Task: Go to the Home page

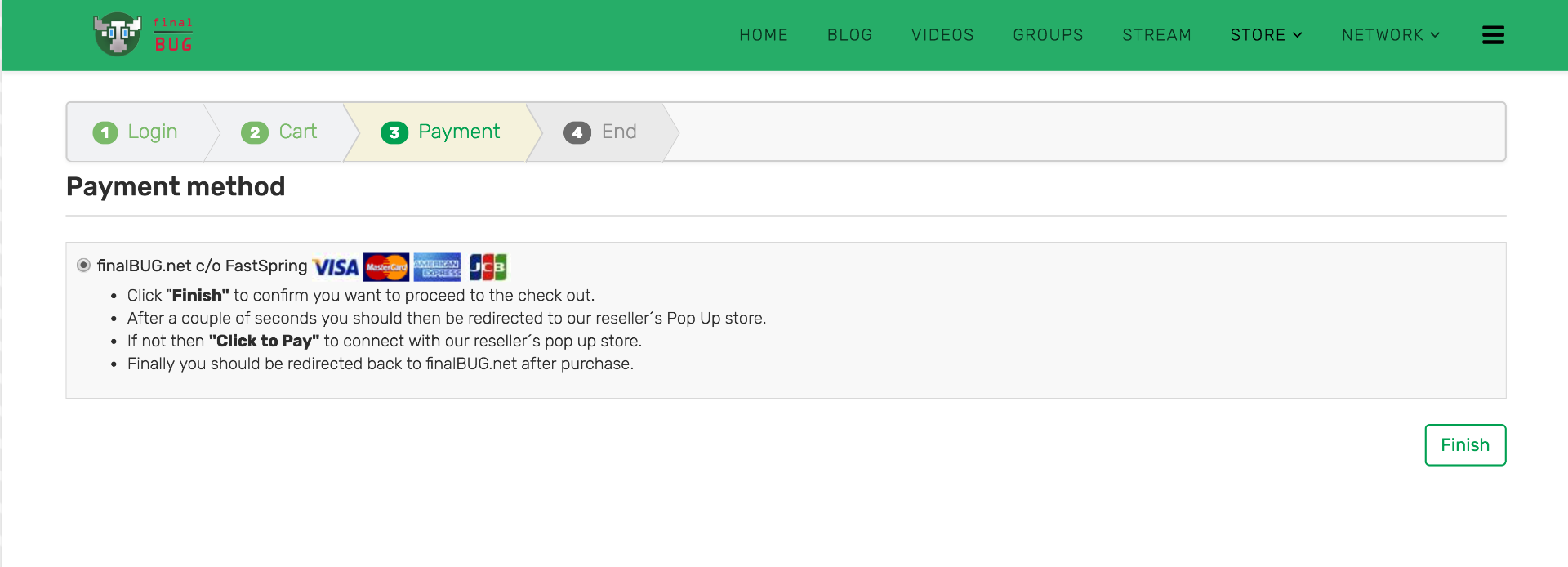Action: (764, 35)
